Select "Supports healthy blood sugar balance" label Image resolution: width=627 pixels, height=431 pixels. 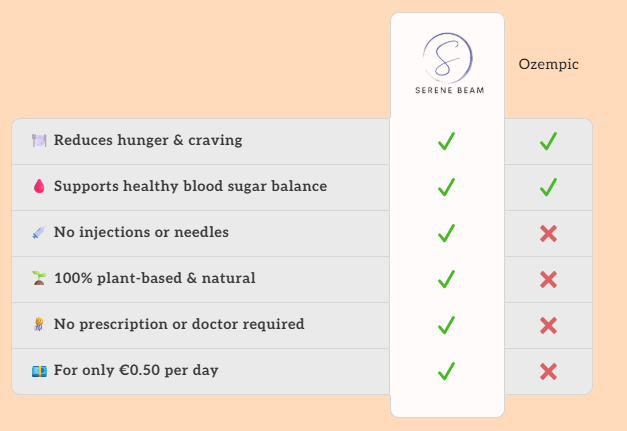[190, 187]
